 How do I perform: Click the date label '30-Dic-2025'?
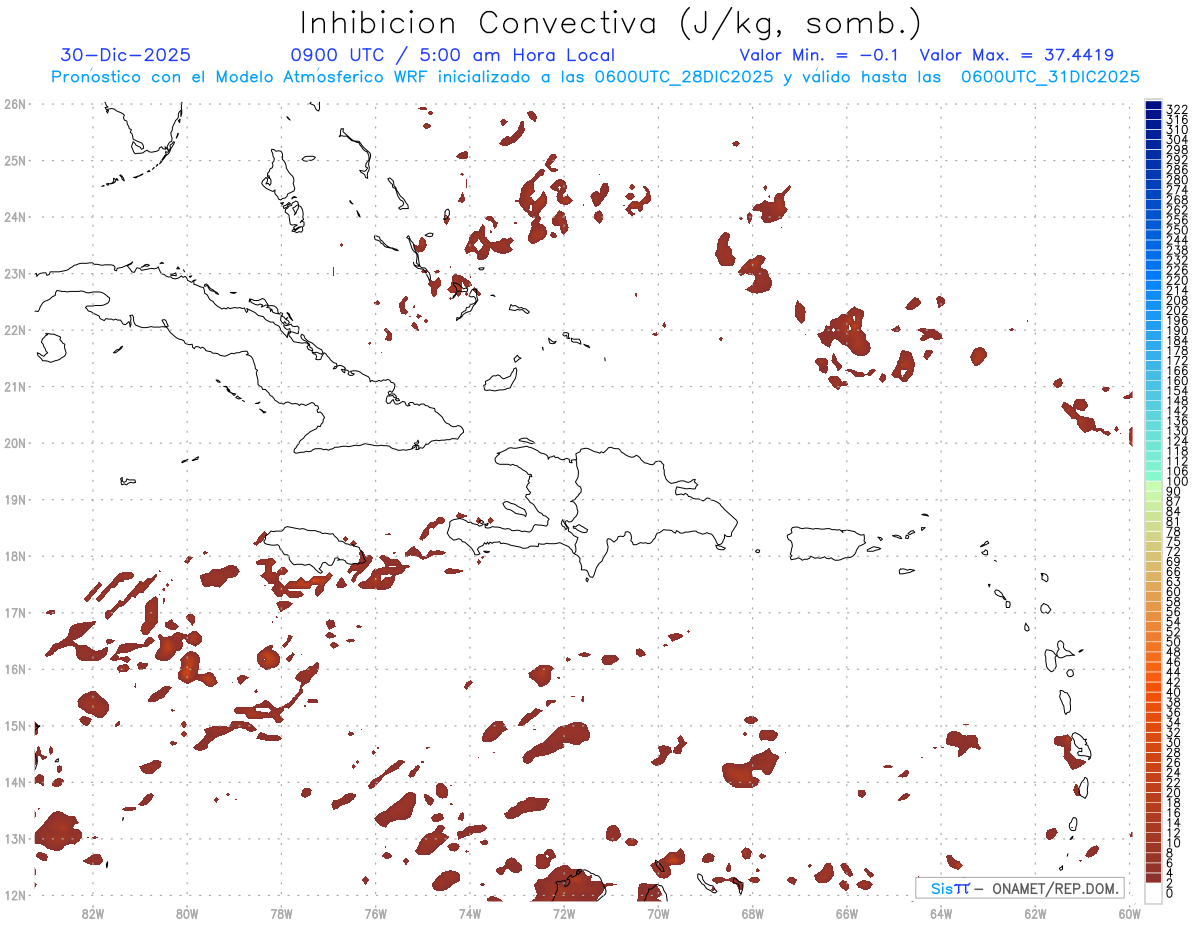(125, 55)
